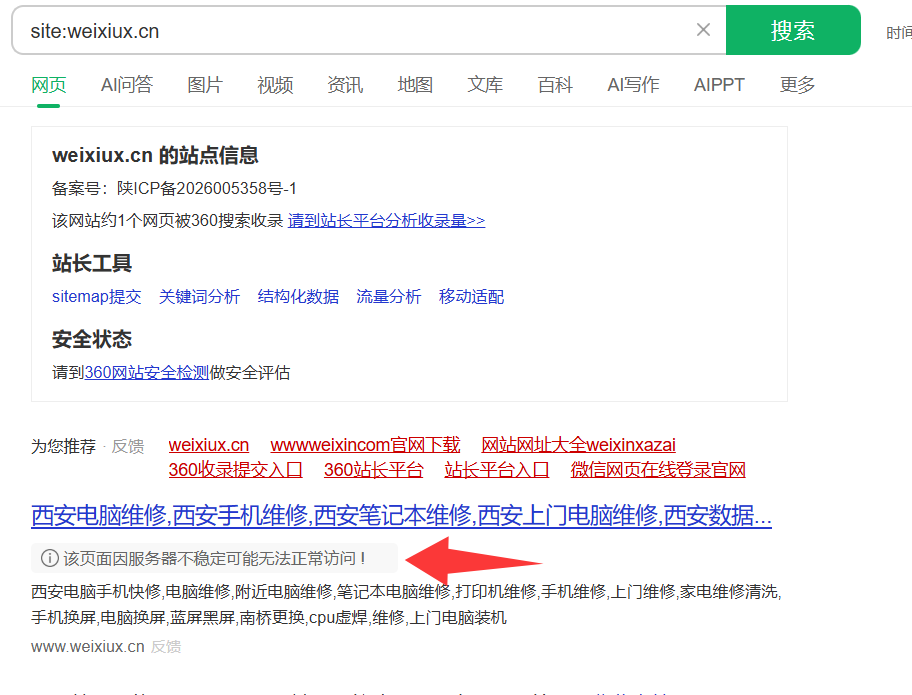Open the recommended weixiux.cn link

pos(209,445)
